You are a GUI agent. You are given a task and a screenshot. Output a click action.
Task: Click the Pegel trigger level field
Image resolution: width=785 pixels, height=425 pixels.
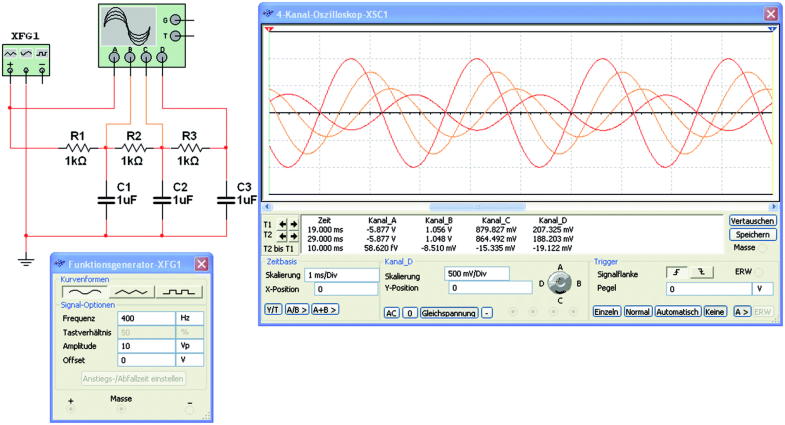coord(709,289)
